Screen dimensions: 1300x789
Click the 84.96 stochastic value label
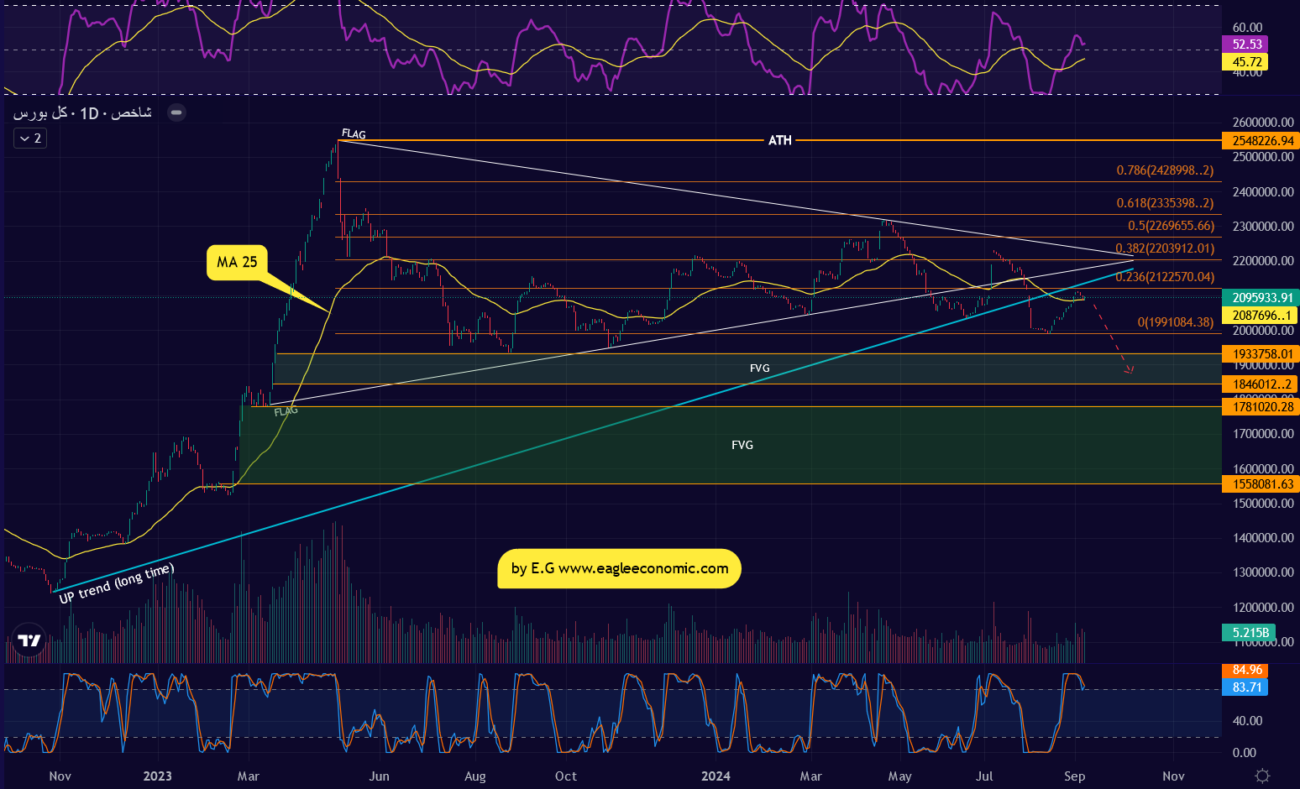tap(1244, 670)
